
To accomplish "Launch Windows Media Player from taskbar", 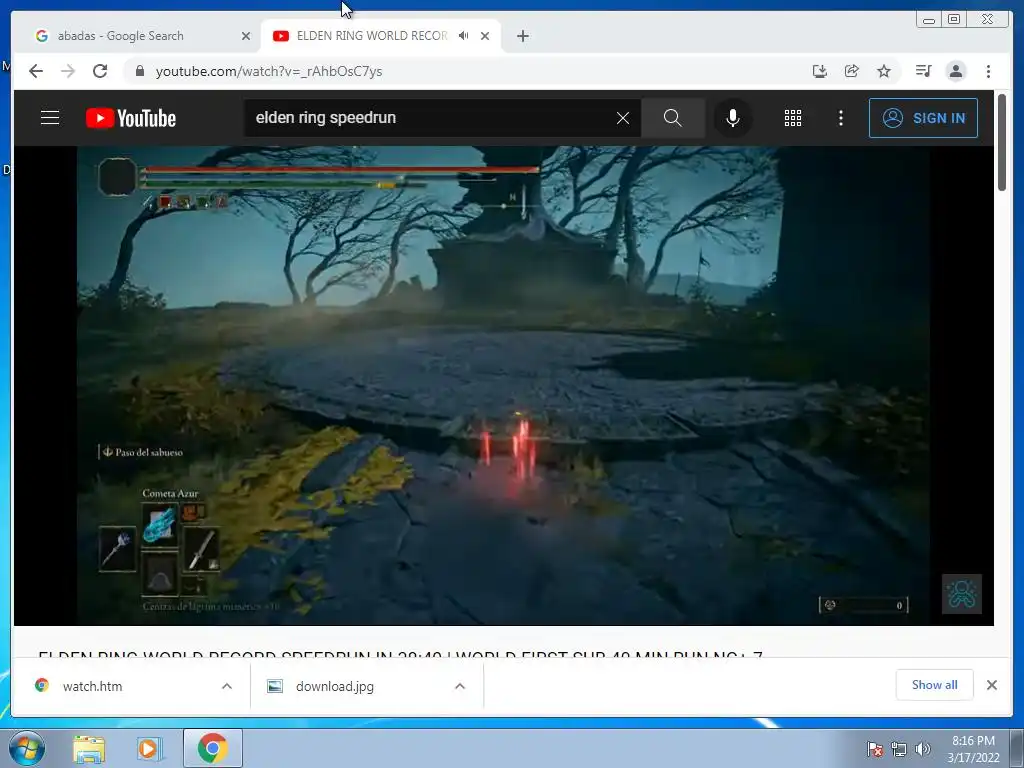I will [x=150, y=748].
